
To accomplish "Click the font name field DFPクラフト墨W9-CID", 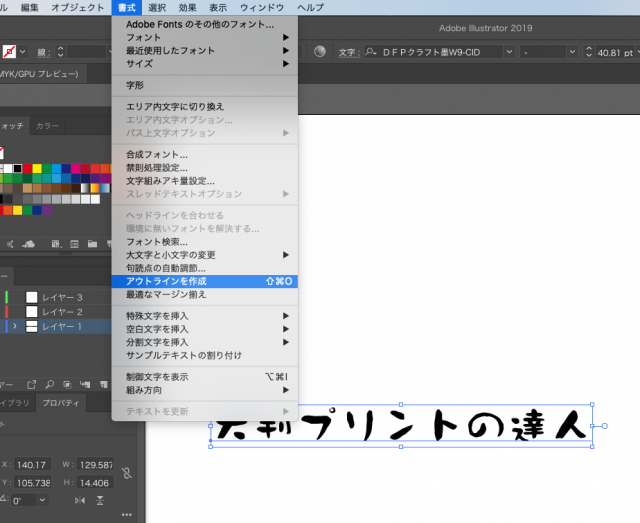I will tap(441, 52).
